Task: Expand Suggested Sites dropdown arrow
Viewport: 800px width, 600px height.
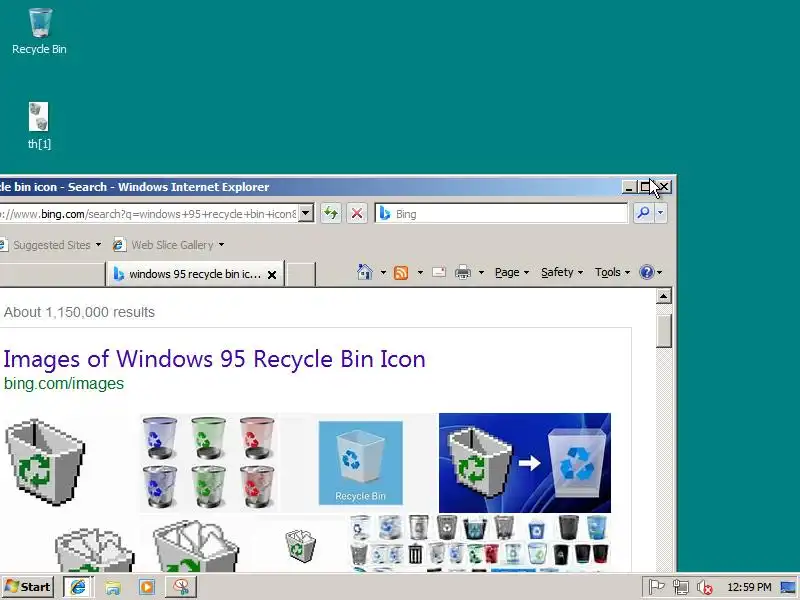Action: (98, 245)
